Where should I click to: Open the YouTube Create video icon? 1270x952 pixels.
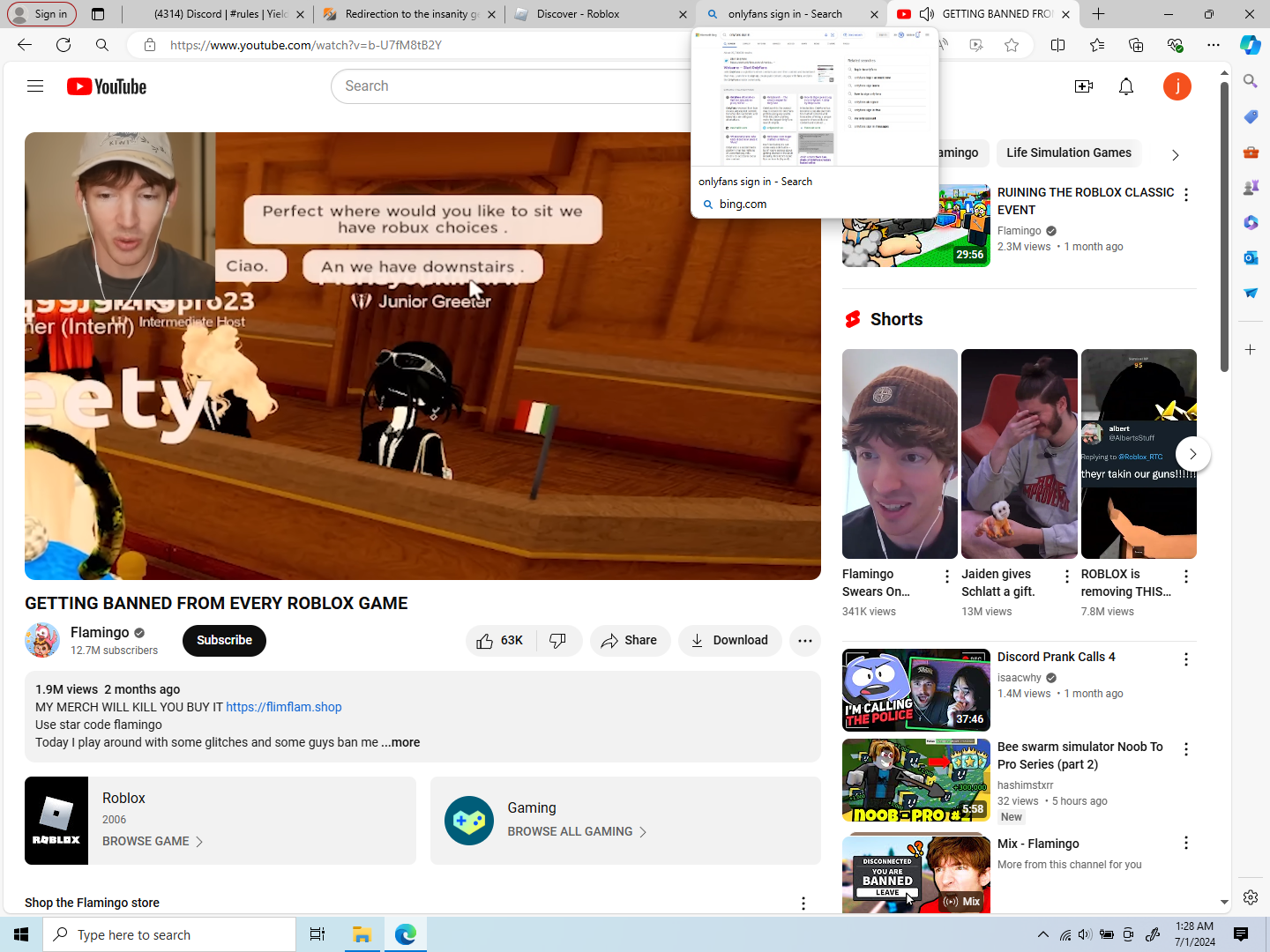point(1084,86)
